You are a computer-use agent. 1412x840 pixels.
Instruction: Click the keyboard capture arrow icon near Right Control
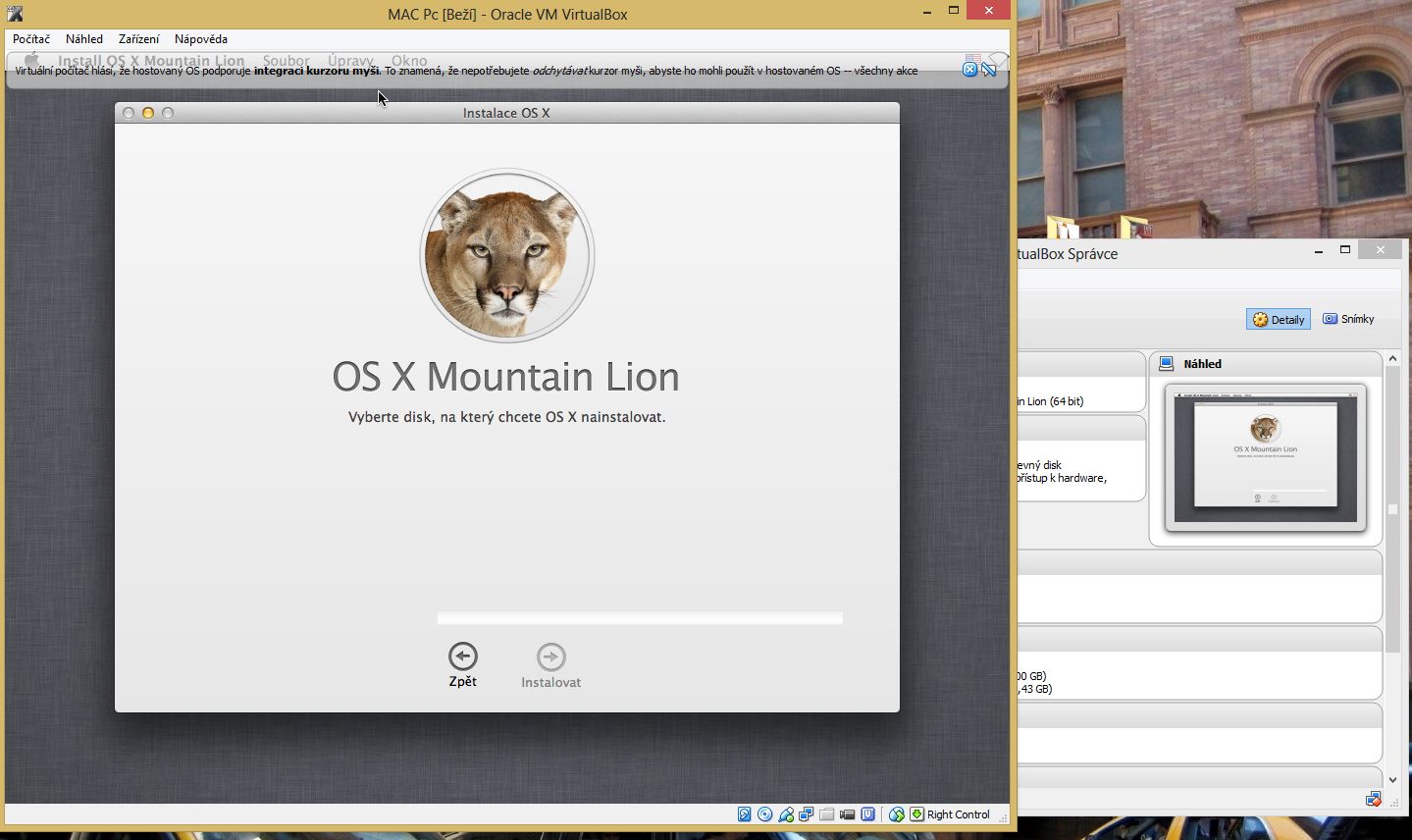pyautogui.click(x=916, y=814)
